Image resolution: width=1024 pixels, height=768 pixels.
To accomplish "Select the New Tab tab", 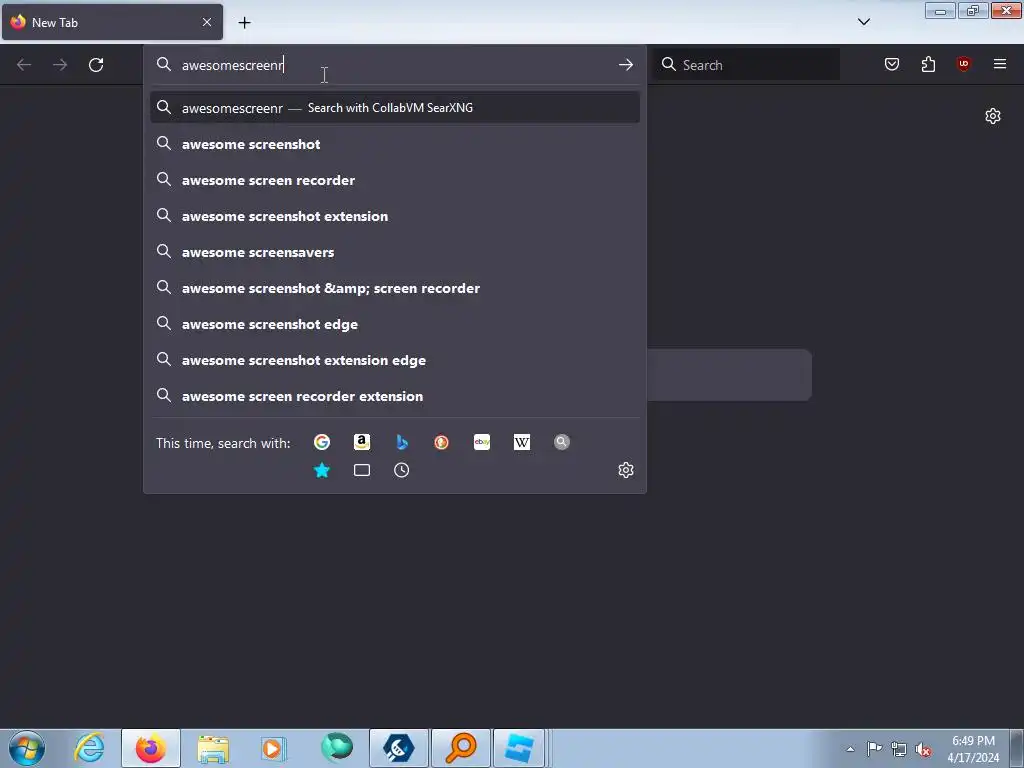I will [x=112, y=22].
